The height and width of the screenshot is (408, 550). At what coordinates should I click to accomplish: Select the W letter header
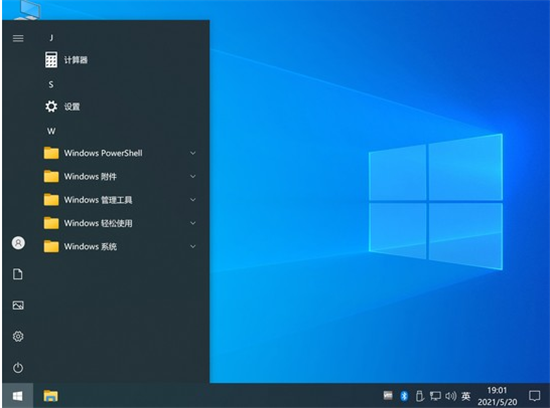click(51, 131)
